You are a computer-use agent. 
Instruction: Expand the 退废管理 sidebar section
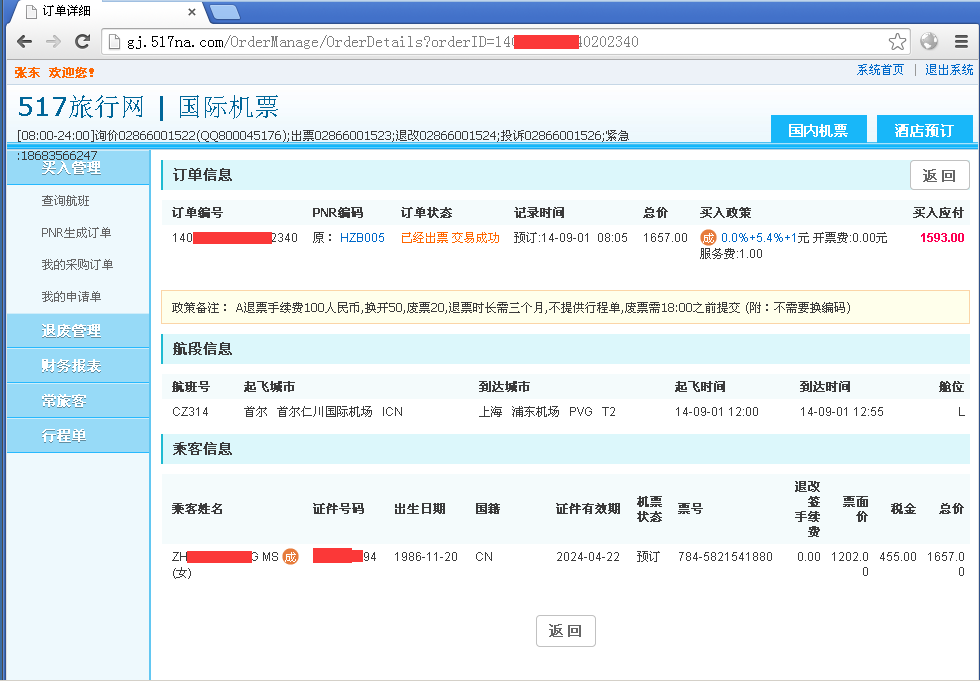[x=78, y=331]
